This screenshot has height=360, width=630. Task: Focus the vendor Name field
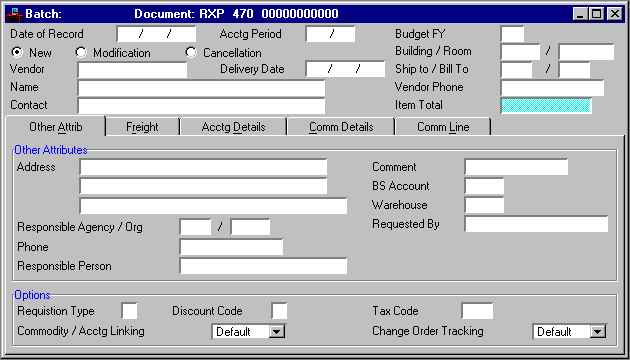click(201, 88)
